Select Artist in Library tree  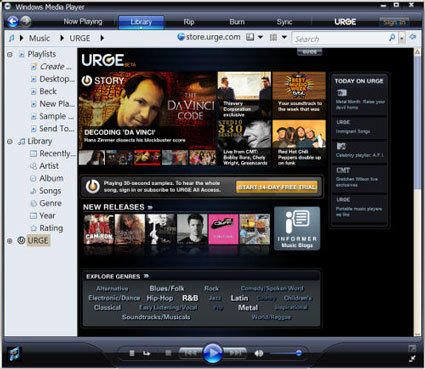click(x=44, y=166)
